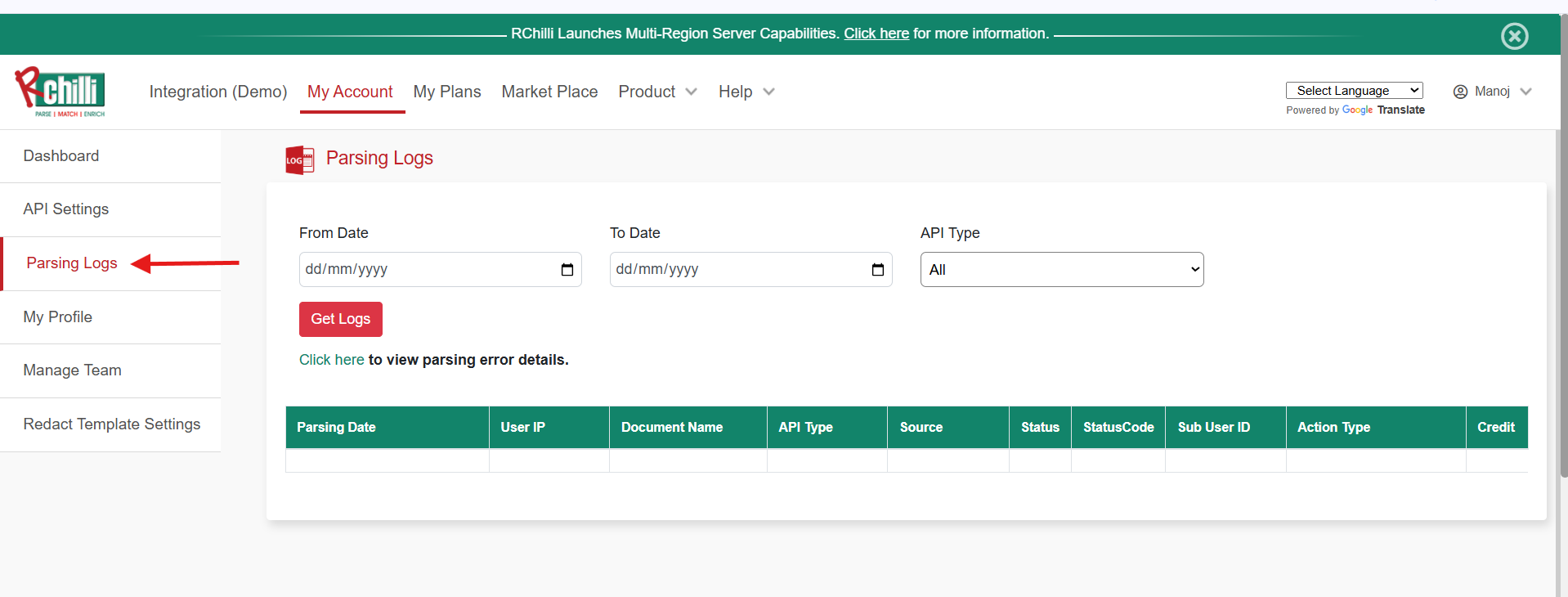The height and width of the screenshot is (597, 1568).
Task: Open the banner's Click here link
Action: (876, 34)
